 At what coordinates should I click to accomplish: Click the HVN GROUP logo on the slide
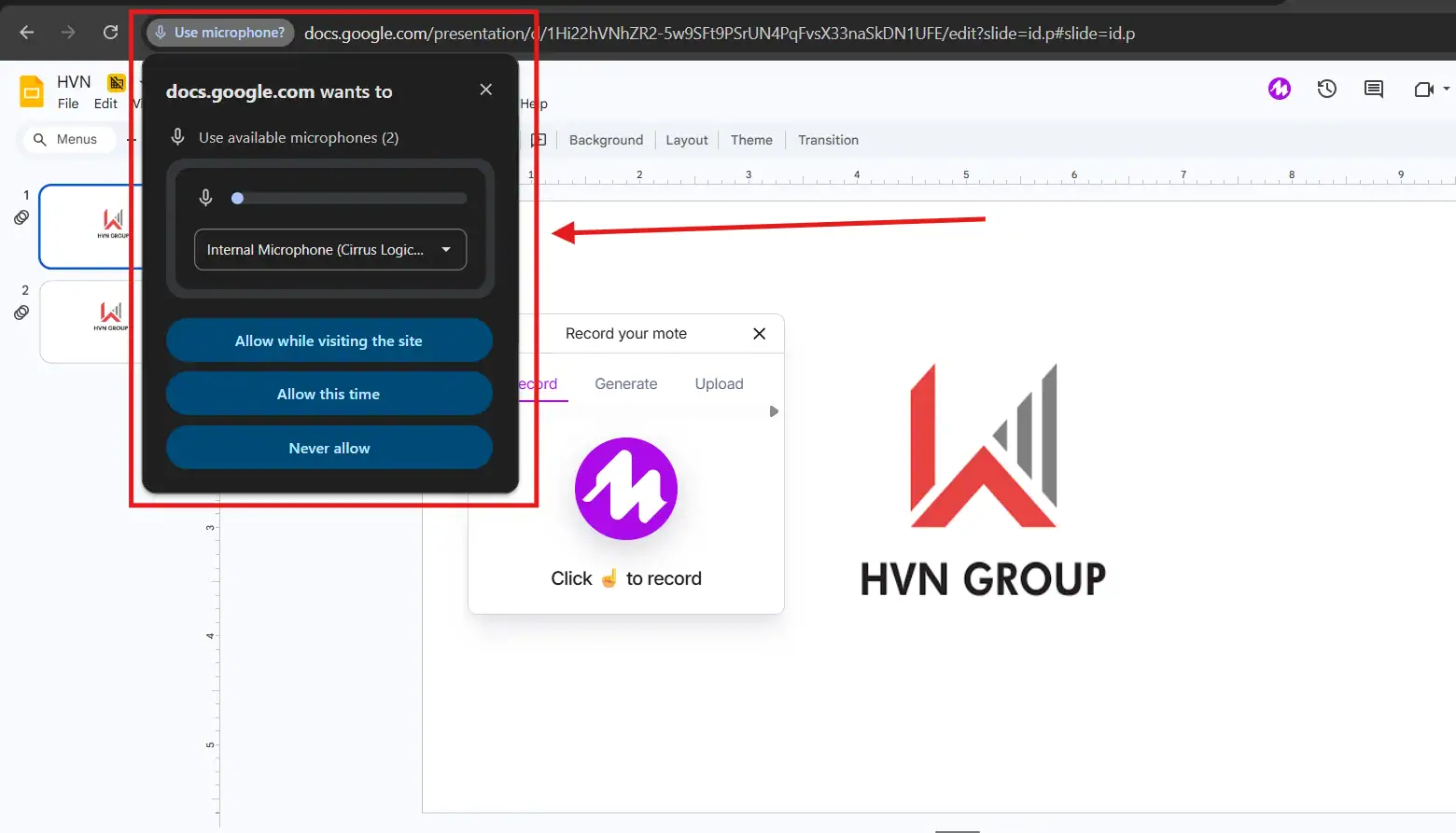point(983,480)
